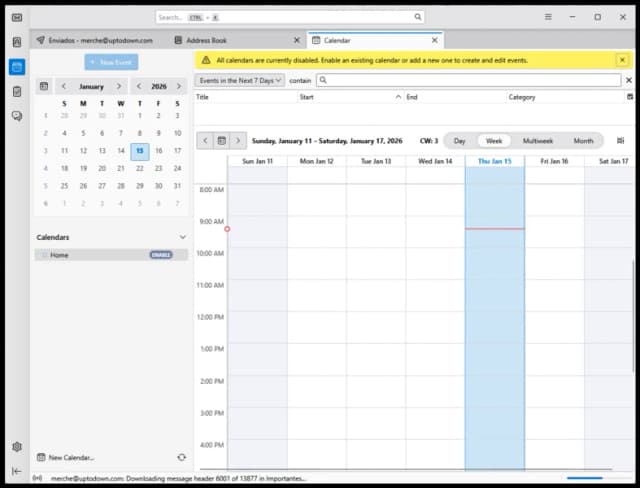
Task: Collapse the Calendars section chevron
Action: pos(182,237)
